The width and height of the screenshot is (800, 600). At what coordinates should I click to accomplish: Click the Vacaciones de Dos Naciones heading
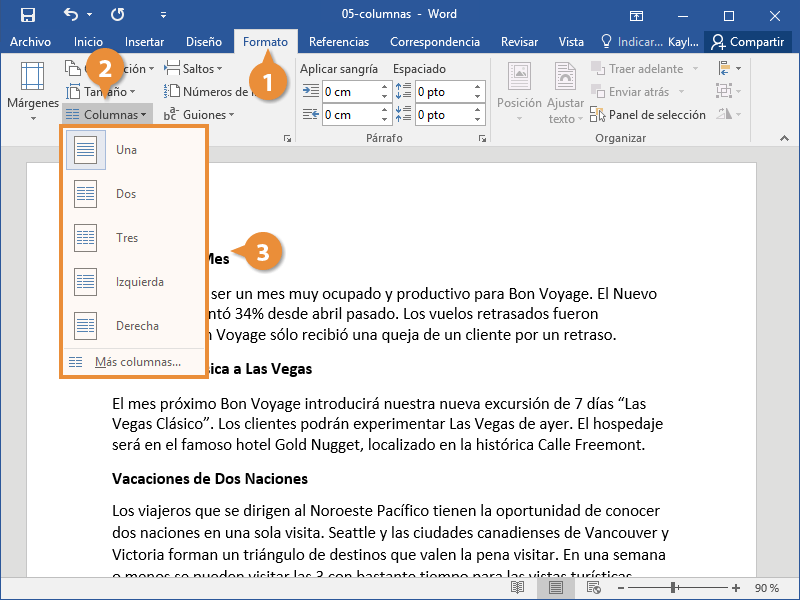point(210,479)
